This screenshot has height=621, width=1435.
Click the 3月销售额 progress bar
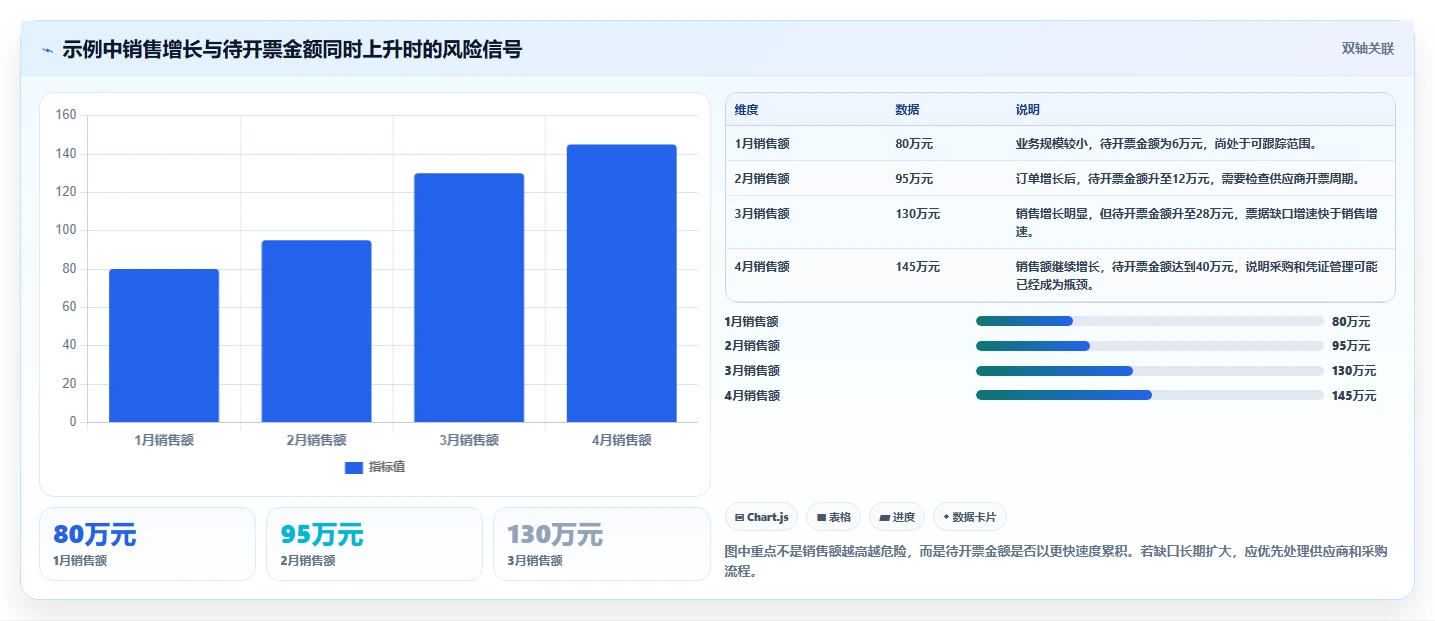(x=1150, y=371)
